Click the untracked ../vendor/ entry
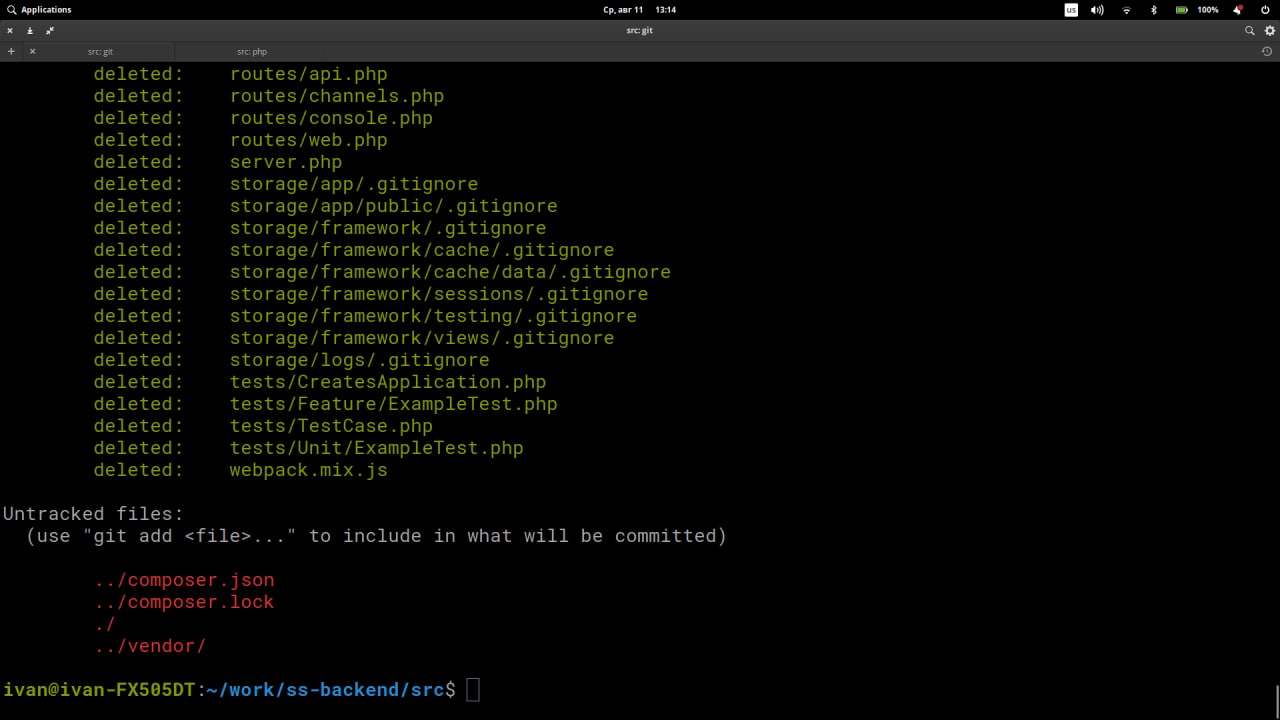1280x720 pixels. pyautogui.click(x=150, y=646)
